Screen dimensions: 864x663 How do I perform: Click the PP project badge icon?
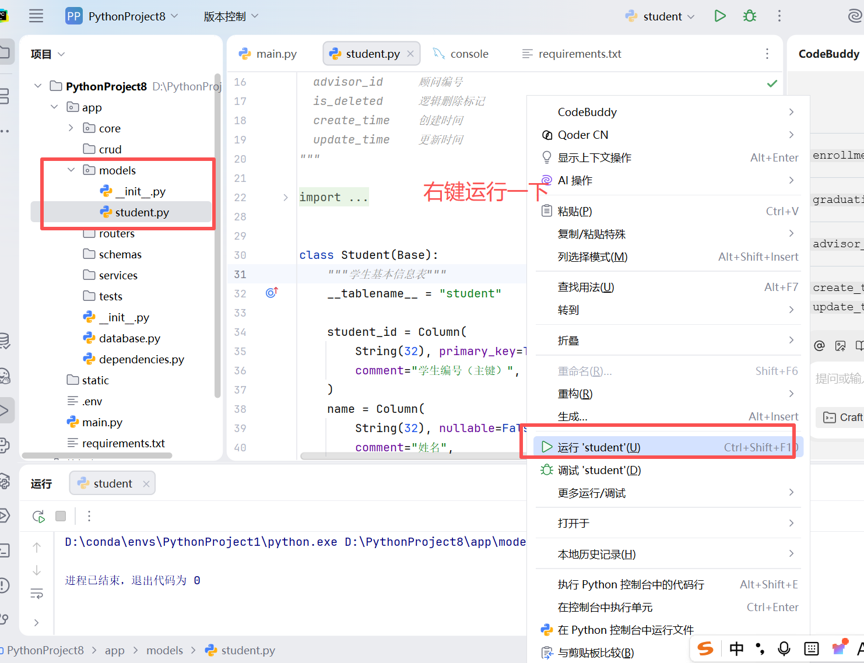(x=73, y=16)
